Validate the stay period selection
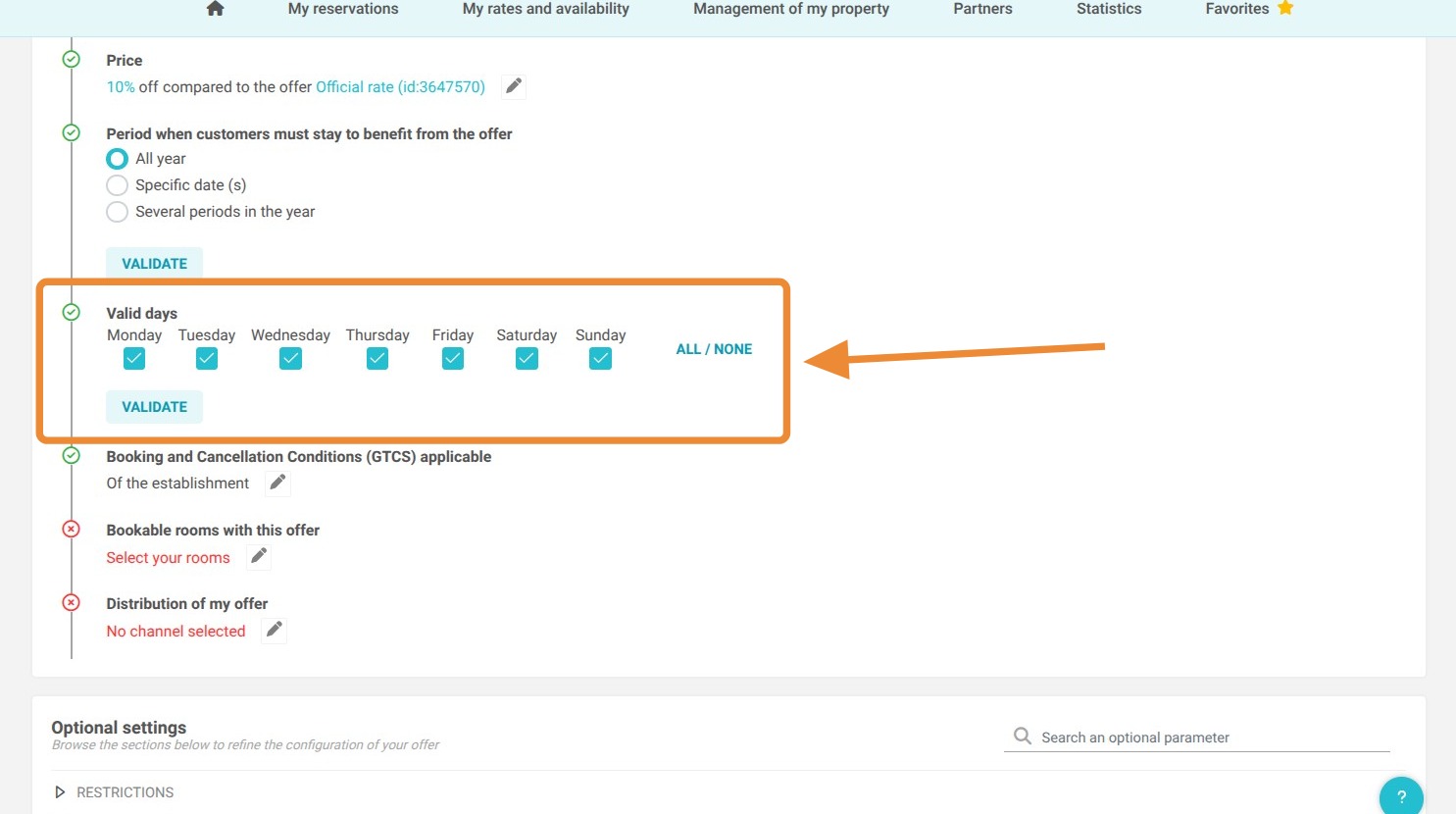Viewport: 1456px width, 814px height. click(x=154, y=264)
